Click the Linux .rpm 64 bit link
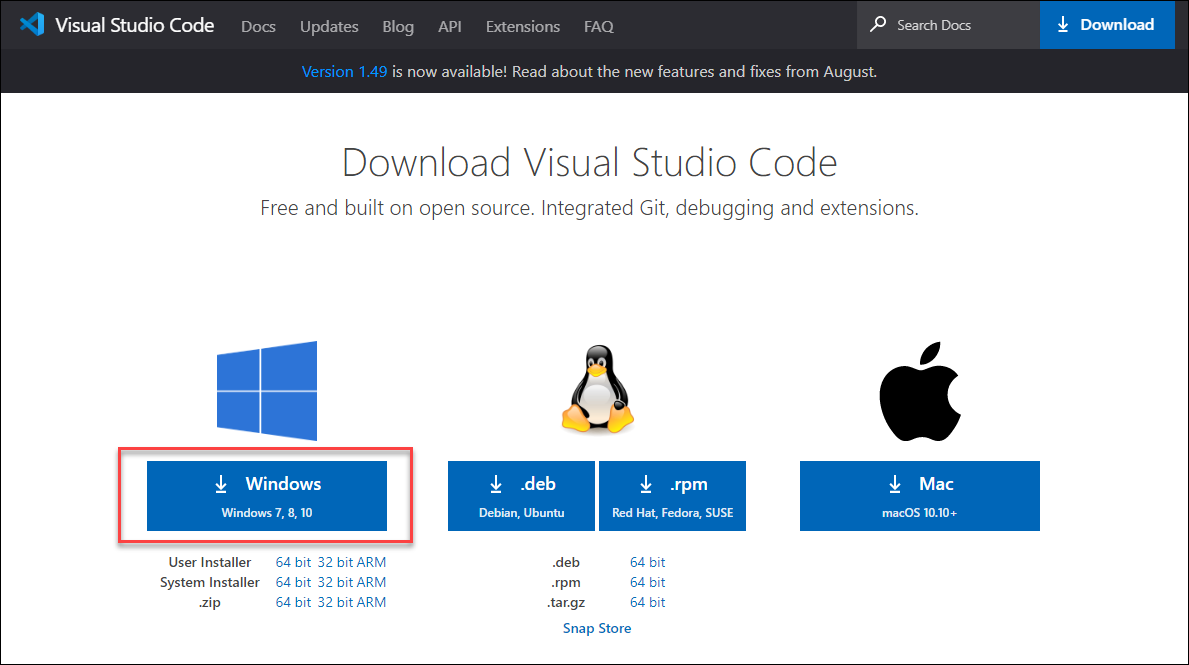Screen dimensions: 1189x665 click(x=648, y=582)
